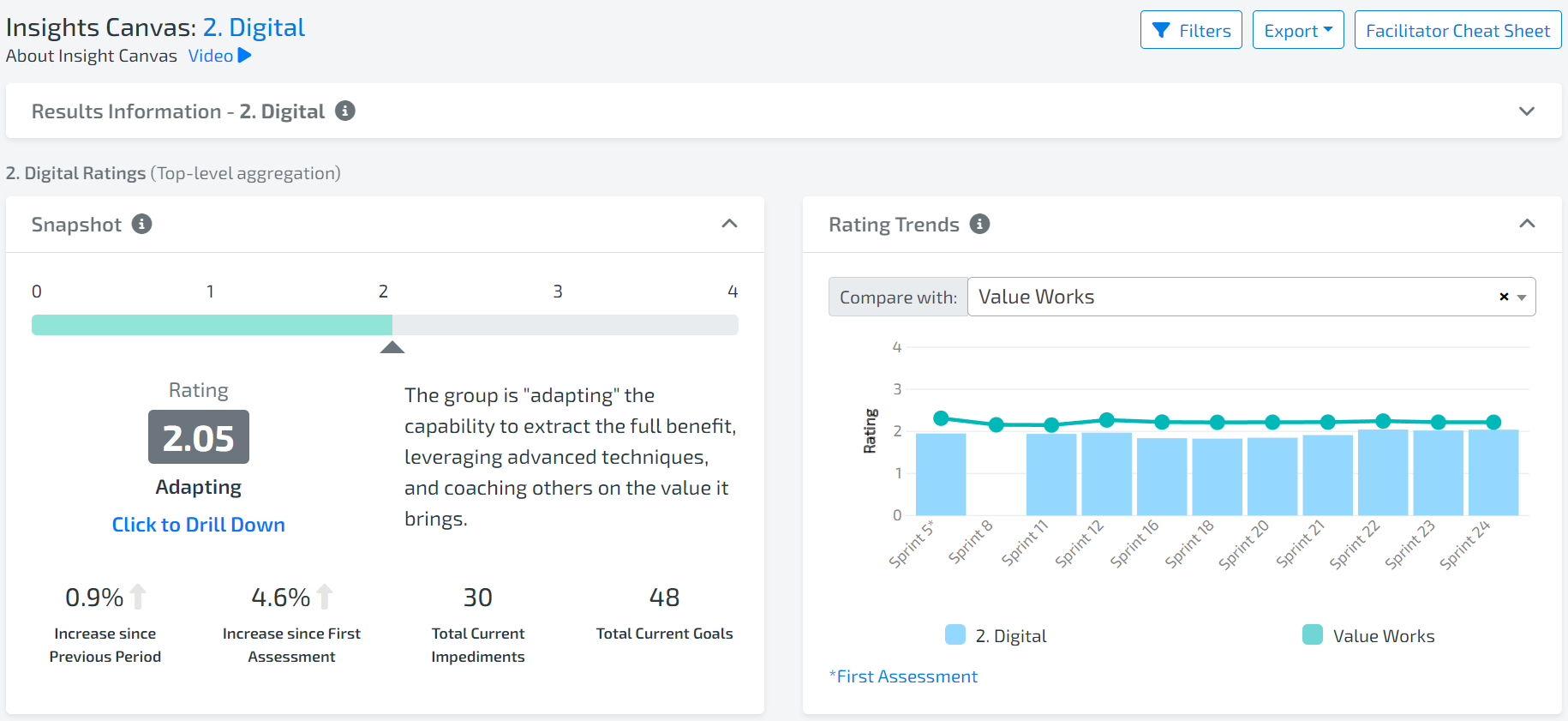This screenshot has width=1568, height=721.
Task: Click the Sprint 23 axis label
Action: pyautogui.click(x=1410, y=544)
